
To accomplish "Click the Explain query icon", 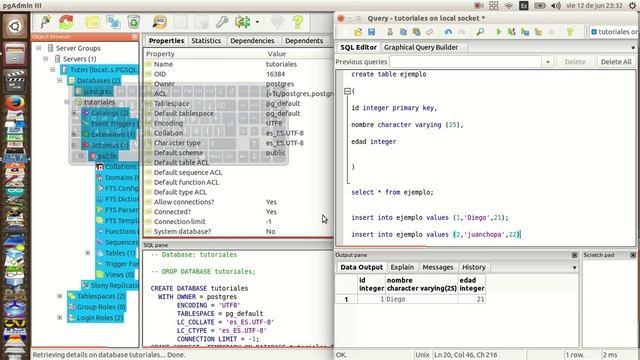I will click(538, 32).
